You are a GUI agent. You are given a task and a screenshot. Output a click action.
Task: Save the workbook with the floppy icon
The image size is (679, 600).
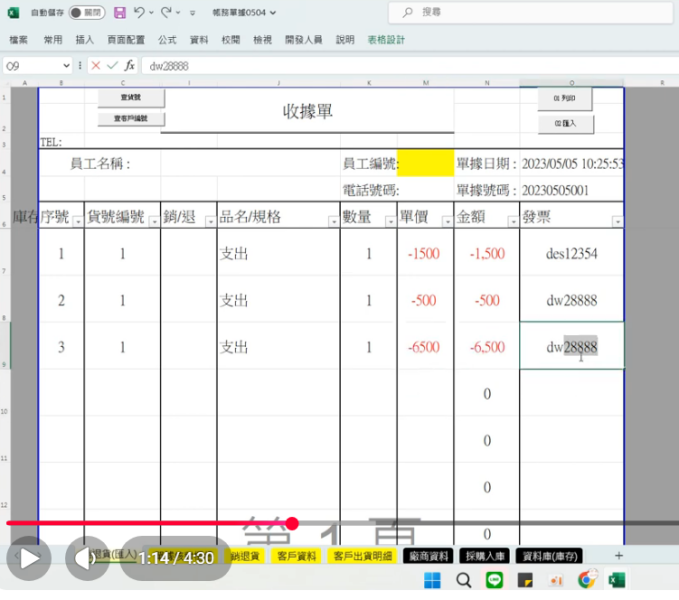[x=120, y=13]
